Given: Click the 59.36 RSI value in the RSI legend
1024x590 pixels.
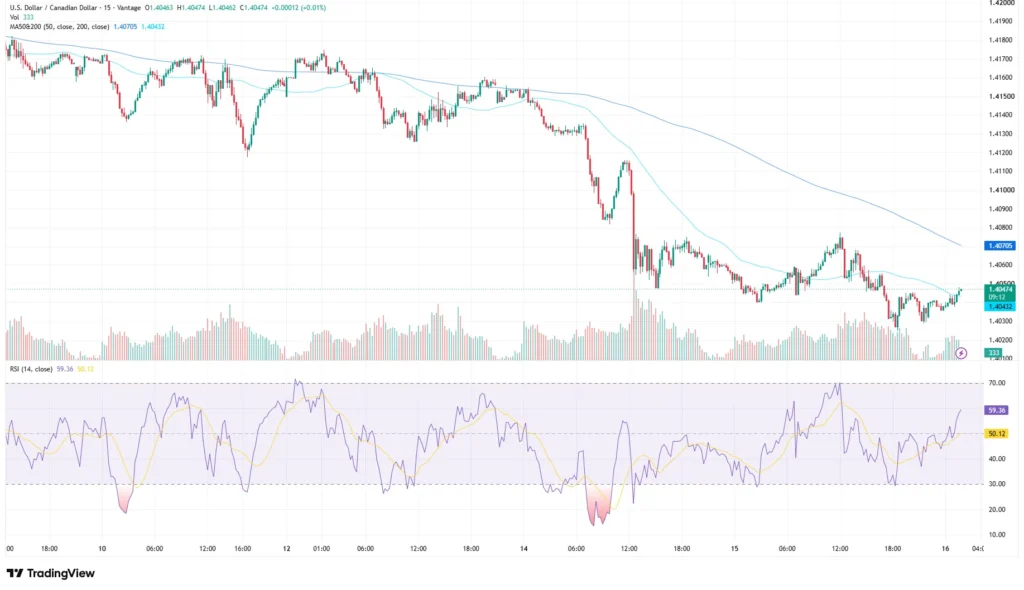Looking at the screenshot, I should click(65, 369).
